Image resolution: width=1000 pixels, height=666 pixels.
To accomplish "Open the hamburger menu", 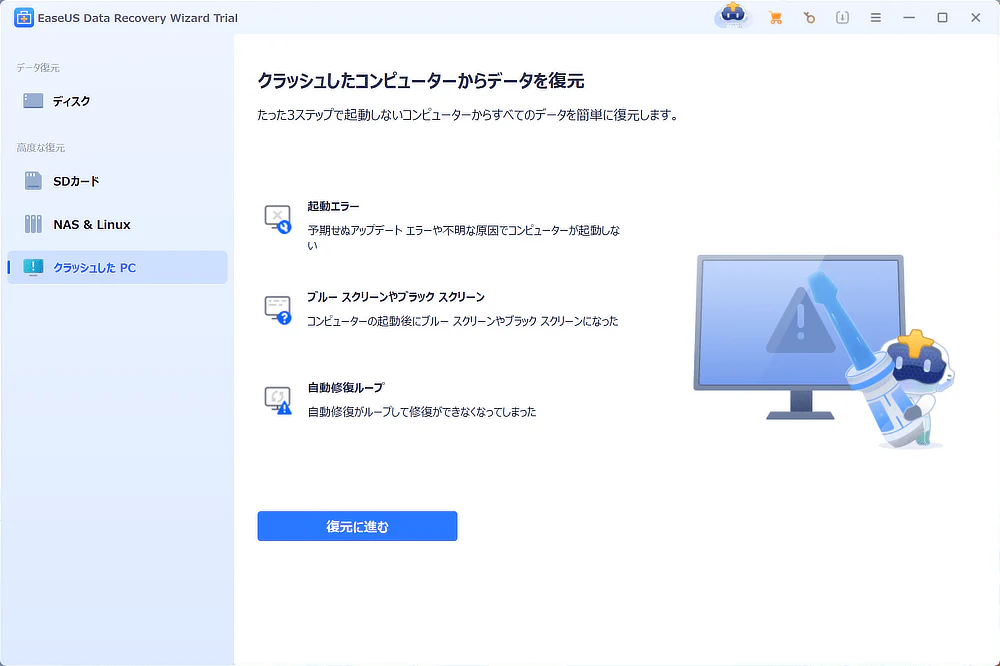I will point(874,17).
